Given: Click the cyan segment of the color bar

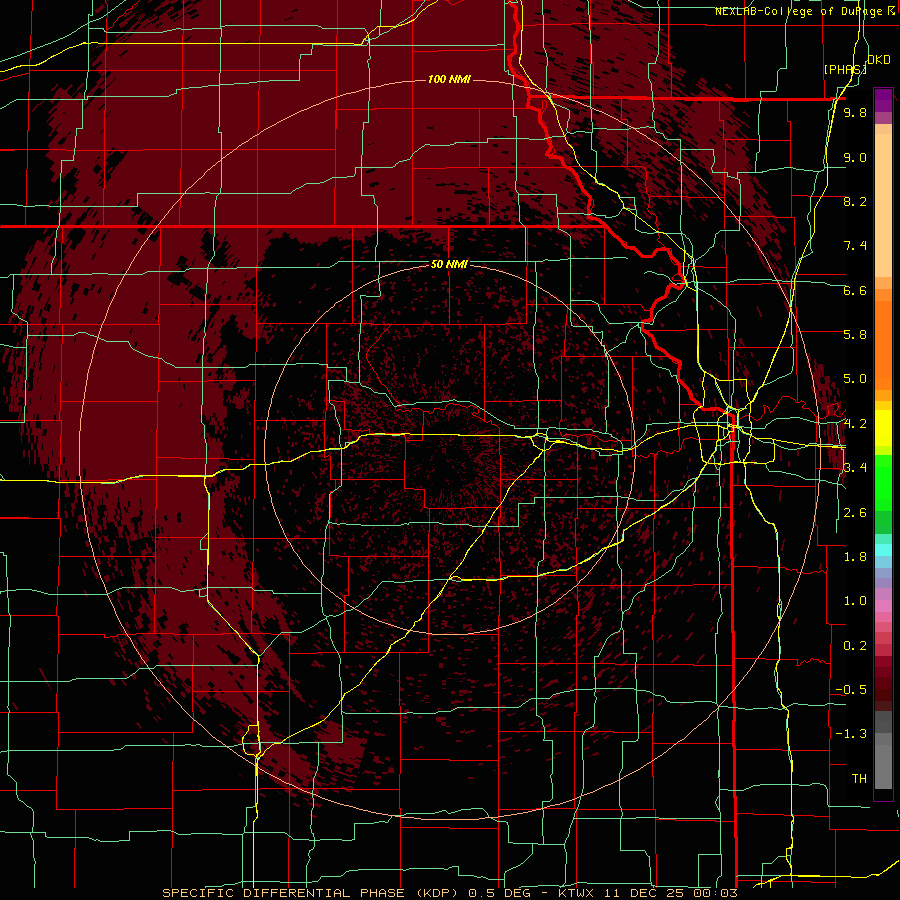Looking at the screenshot, I should 883,549.
